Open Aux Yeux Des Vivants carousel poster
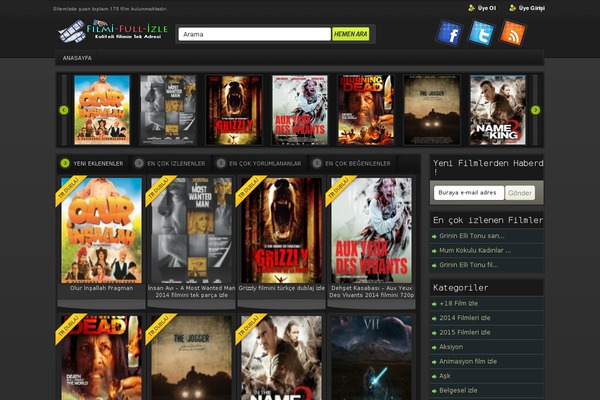This screenshot has height=400, width=600. (300, 110)
